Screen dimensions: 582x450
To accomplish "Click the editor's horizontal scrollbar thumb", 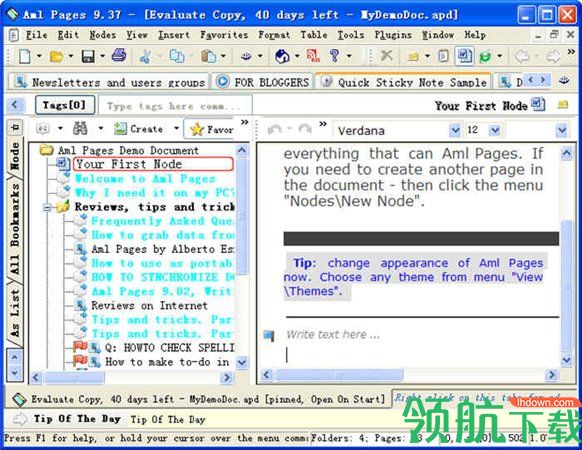I will pos(339,375).
